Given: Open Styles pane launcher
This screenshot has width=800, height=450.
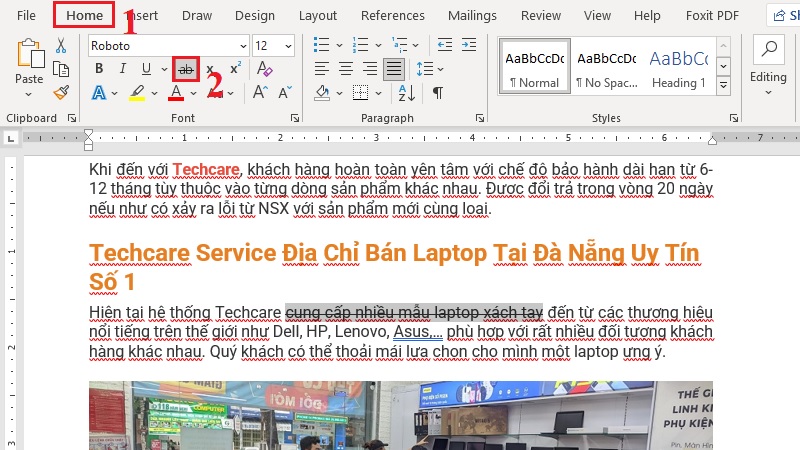Looking at the screenshot, I should (x=734, y=118).
